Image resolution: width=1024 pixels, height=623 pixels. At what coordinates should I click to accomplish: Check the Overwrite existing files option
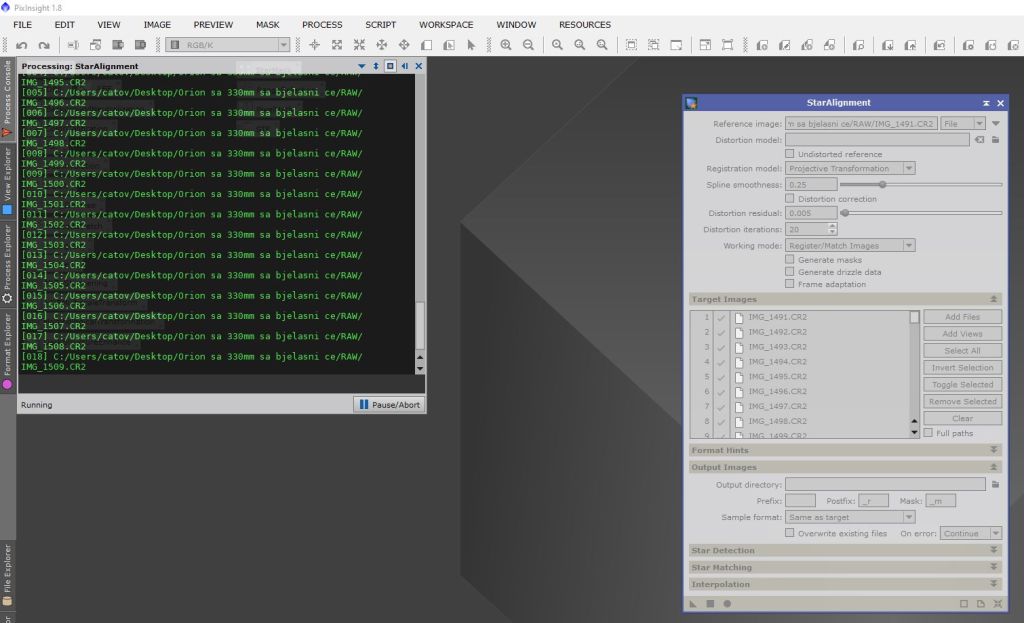[x=790, y=533]
